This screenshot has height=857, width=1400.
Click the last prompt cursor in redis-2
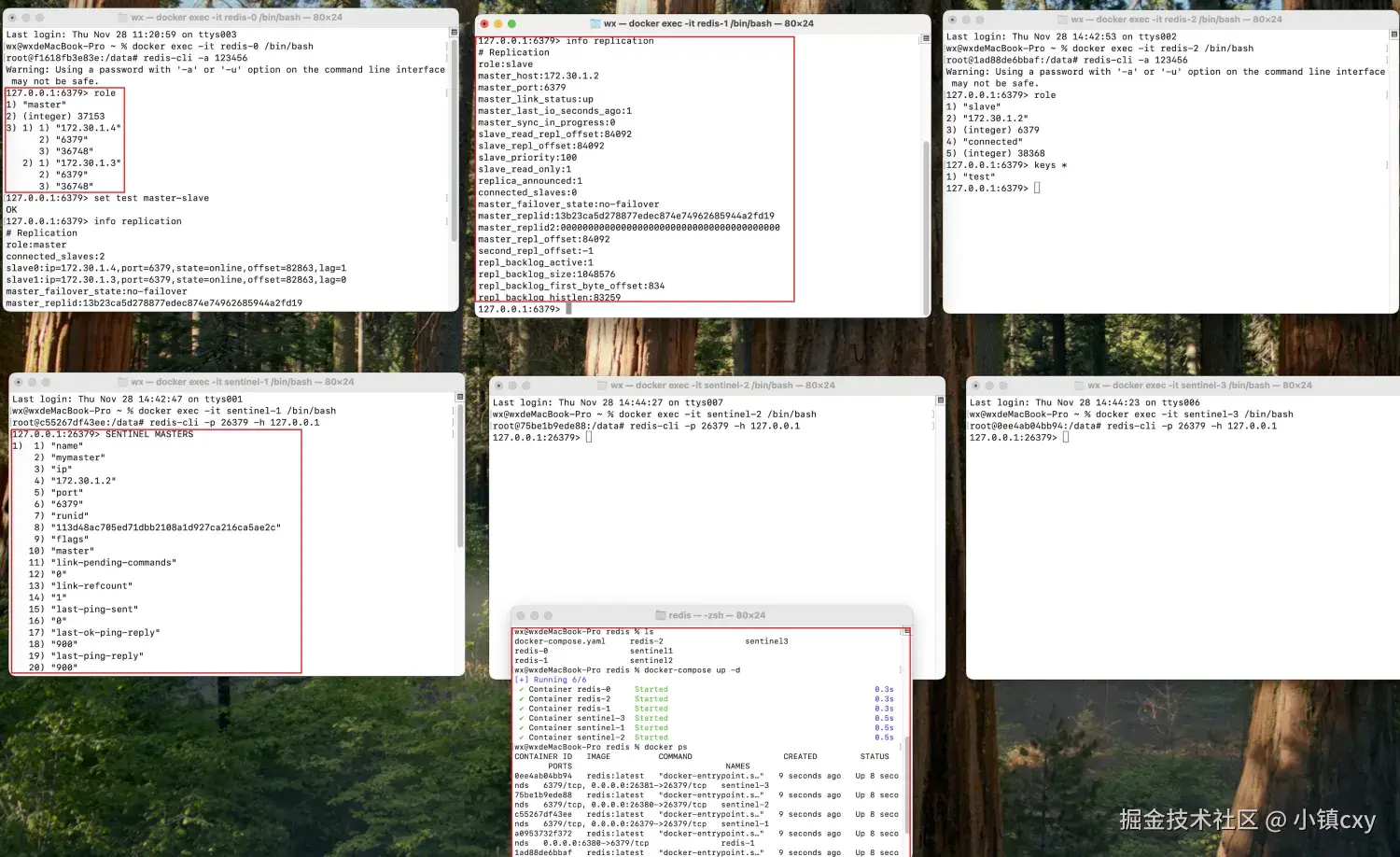(x=1037, y=189)
